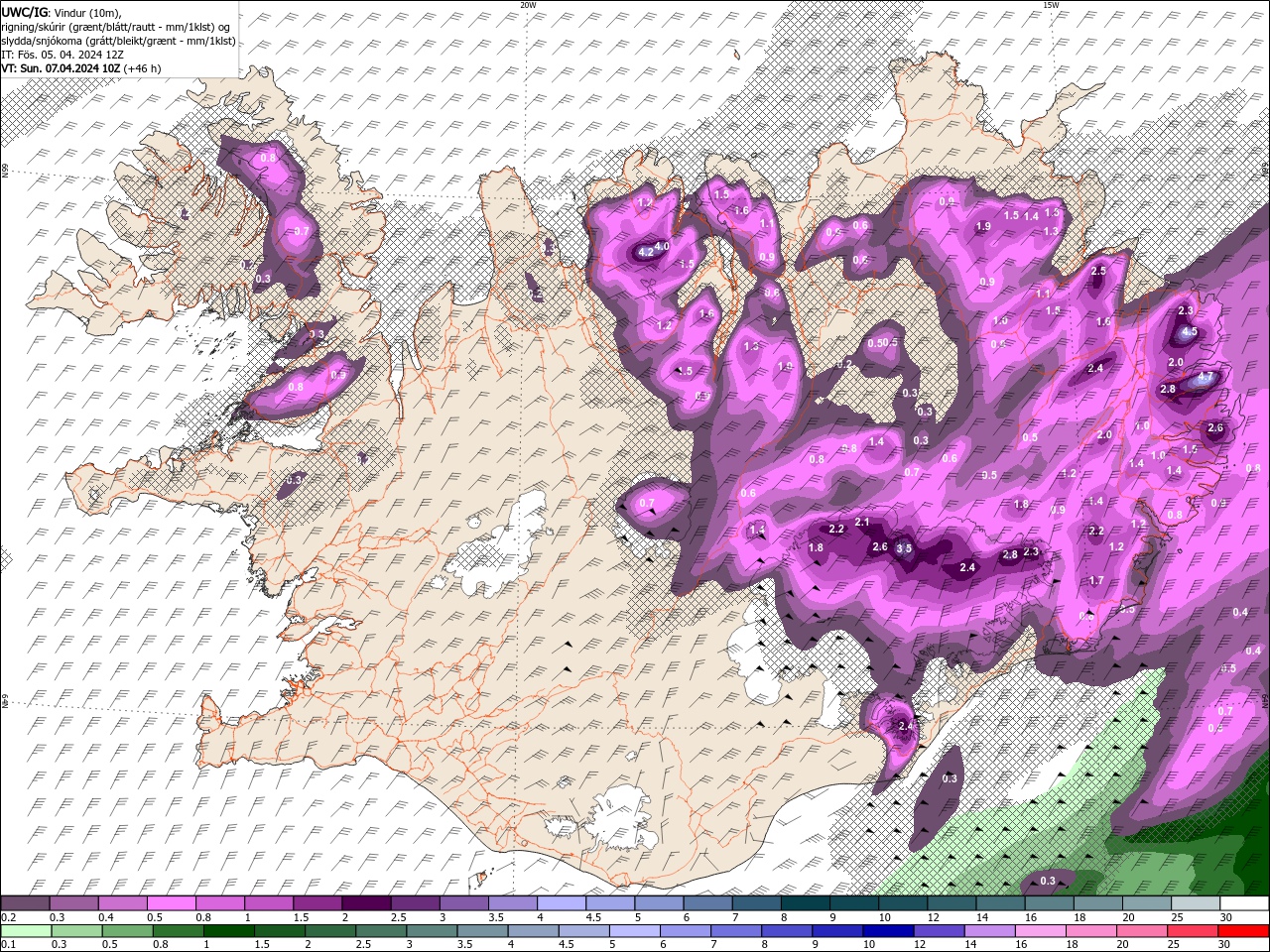Screen dimensions: 1270x952
Task: Click the '1.7' value on the map
Action: click(x=1096, y=581)
